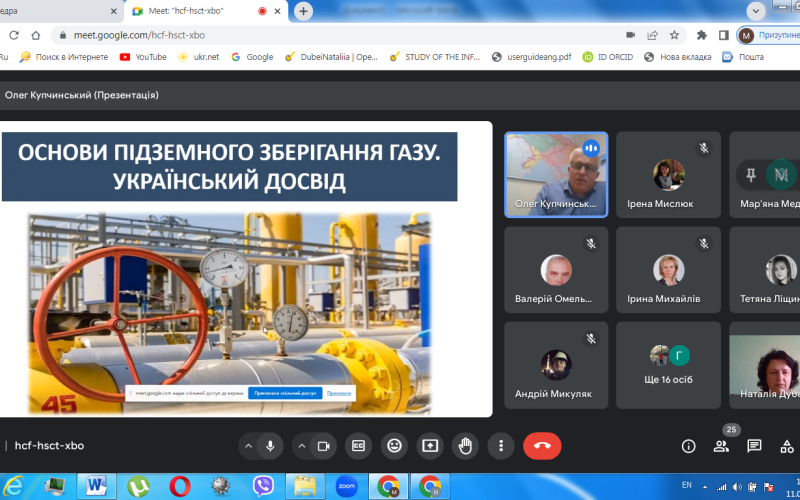Viewport: 800px width, 500px height.
Task: Open a new Chrome tab
Action: click(303, 11)
